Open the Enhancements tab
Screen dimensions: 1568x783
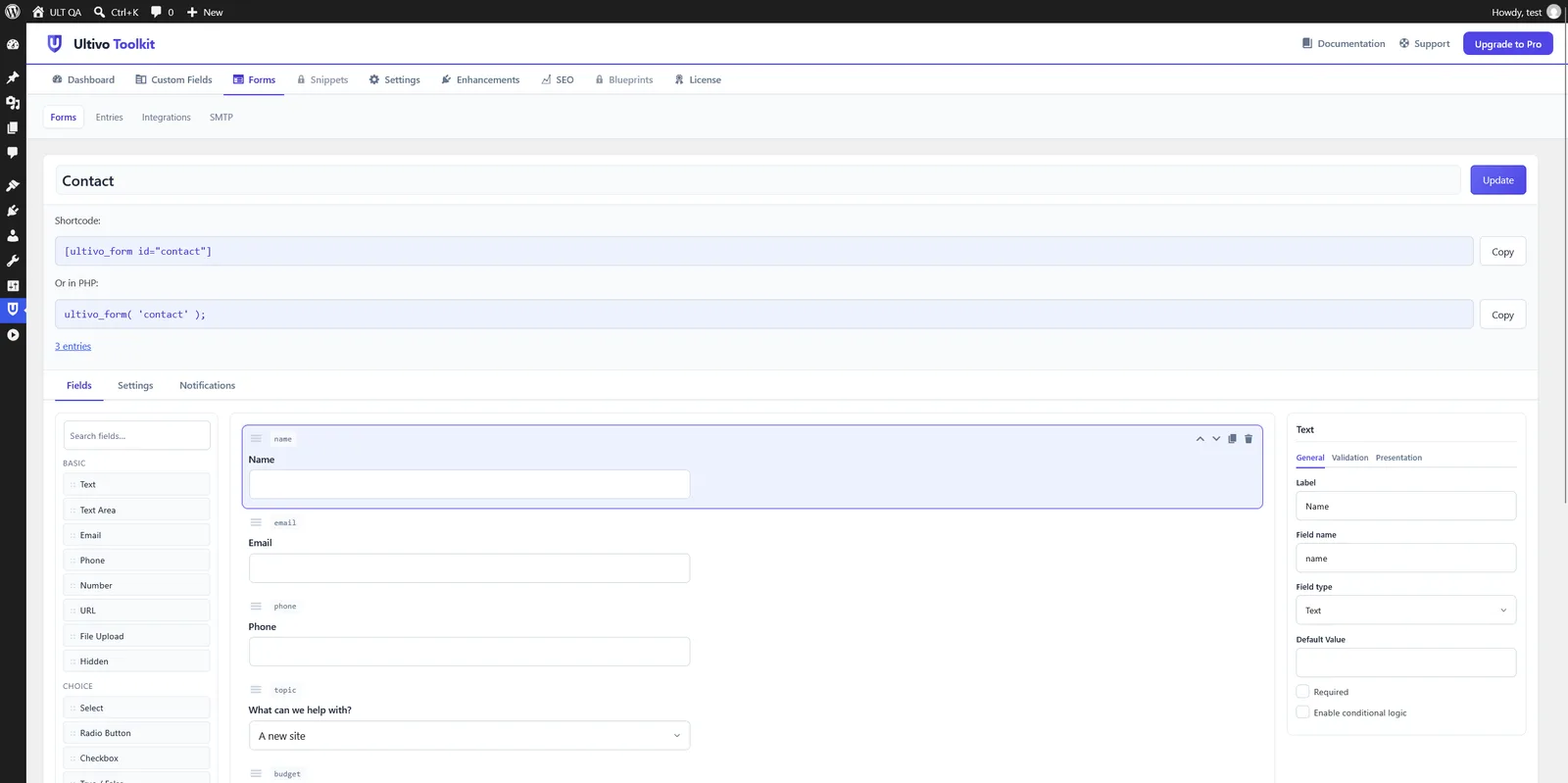pyautogui.click(x=480, y=79)
